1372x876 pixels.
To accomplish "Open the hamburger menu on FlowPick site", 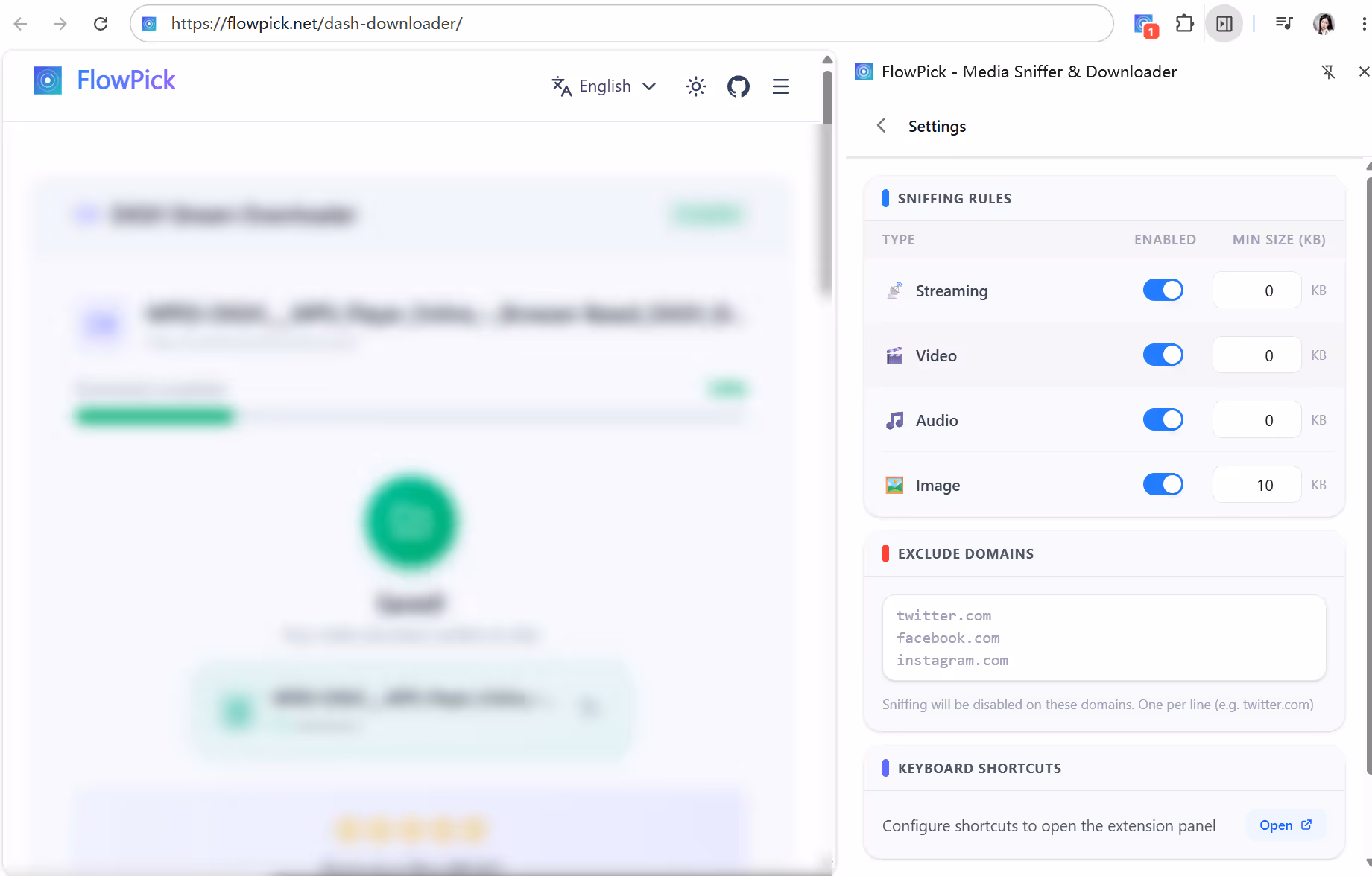I will pos(781,86).
